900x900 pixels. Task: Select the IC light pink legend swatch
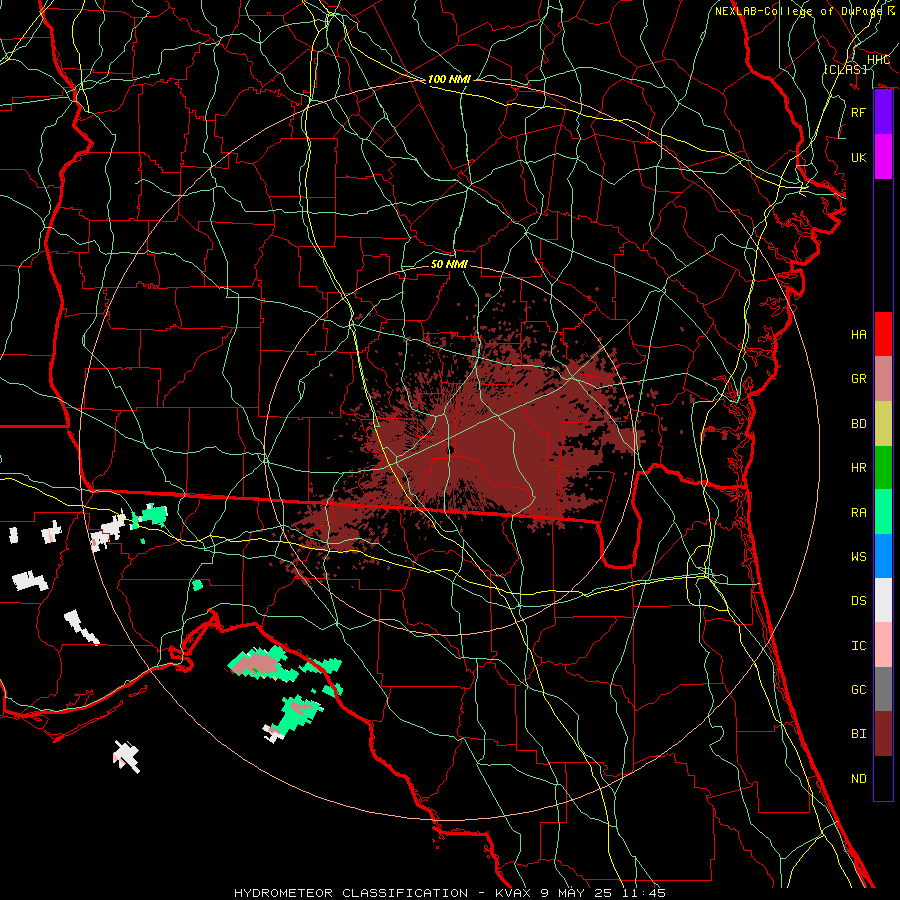tap(883, 645)
